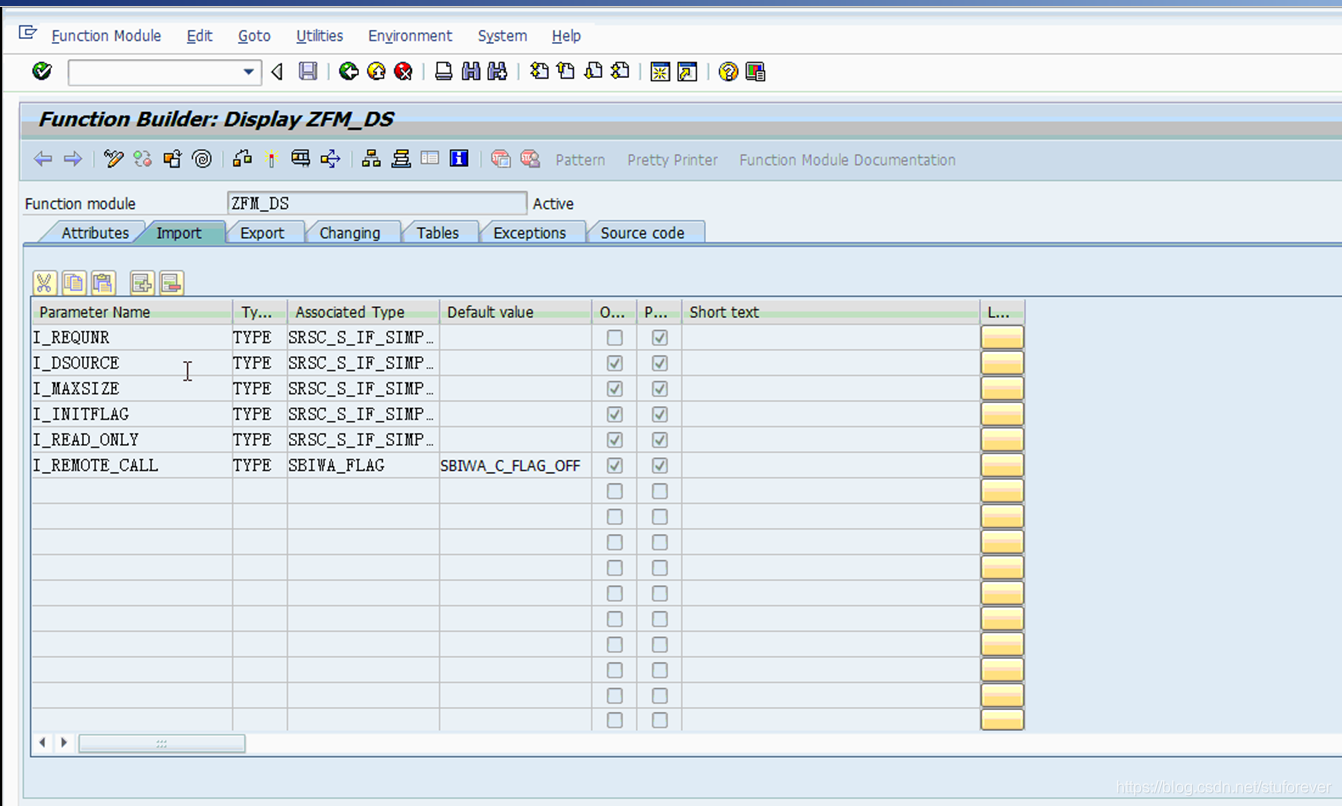Viewport: 1342px width, 806px height.
Task: Click the scroll-left arrow below the table
Action: (42, 743)
